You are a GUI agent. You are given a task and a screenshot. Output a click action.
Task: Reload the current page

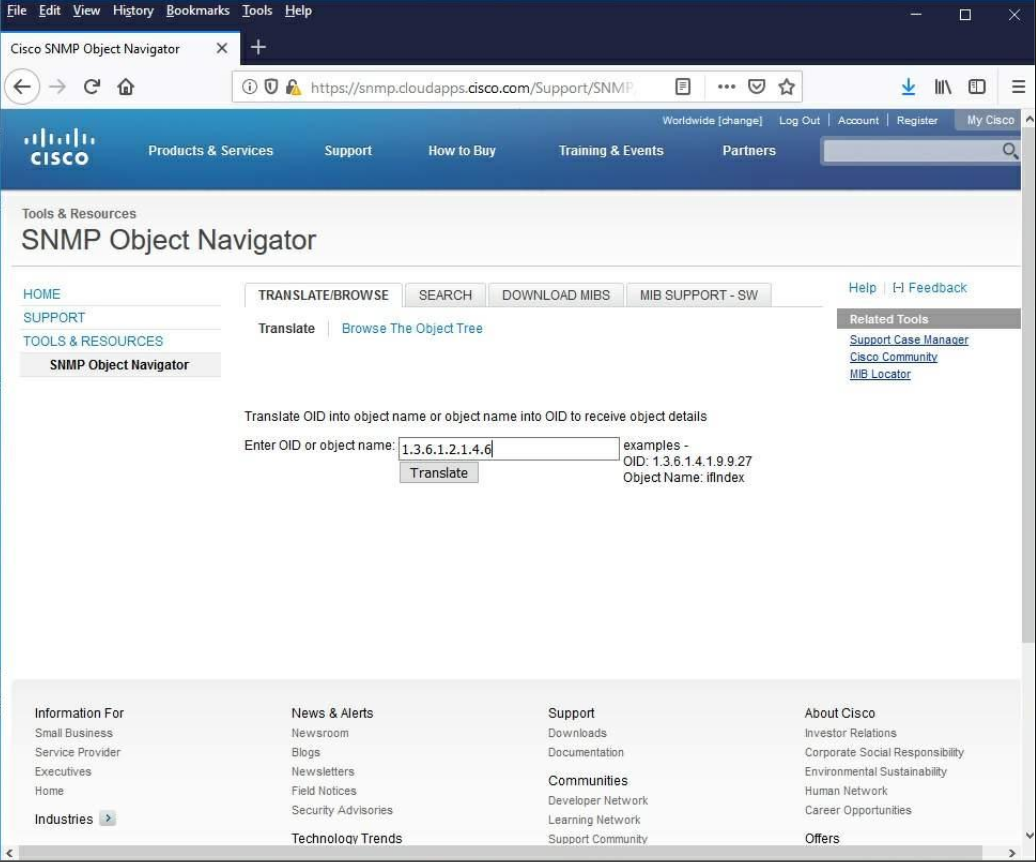(92, 87)
